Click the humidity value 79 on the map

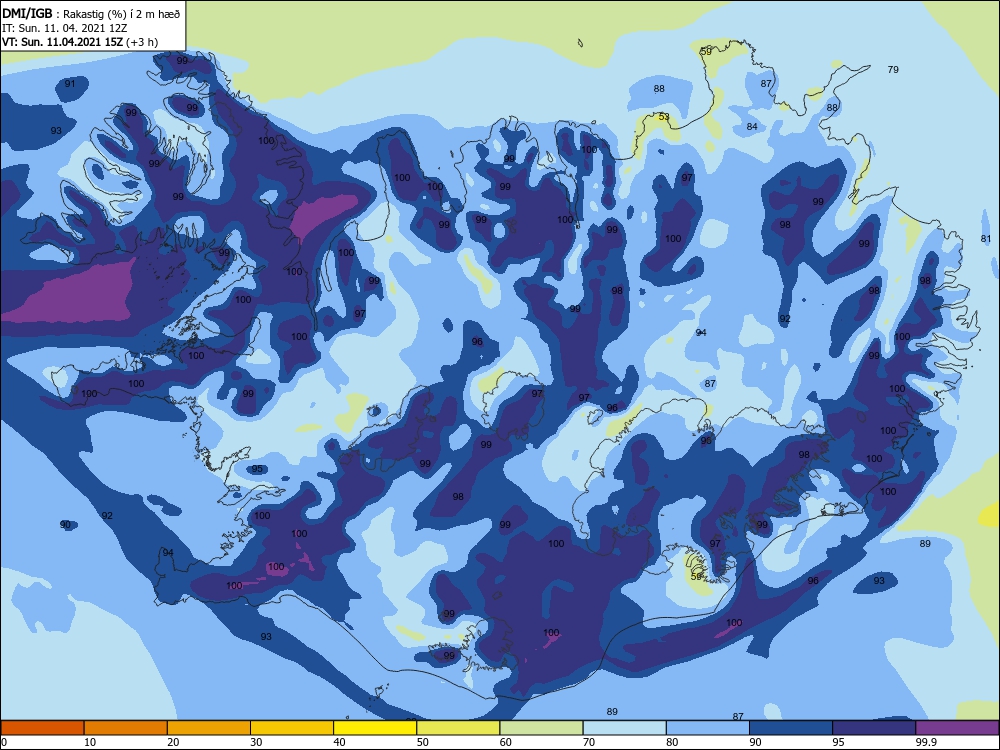pyautogui.click(x=893, y=70)
